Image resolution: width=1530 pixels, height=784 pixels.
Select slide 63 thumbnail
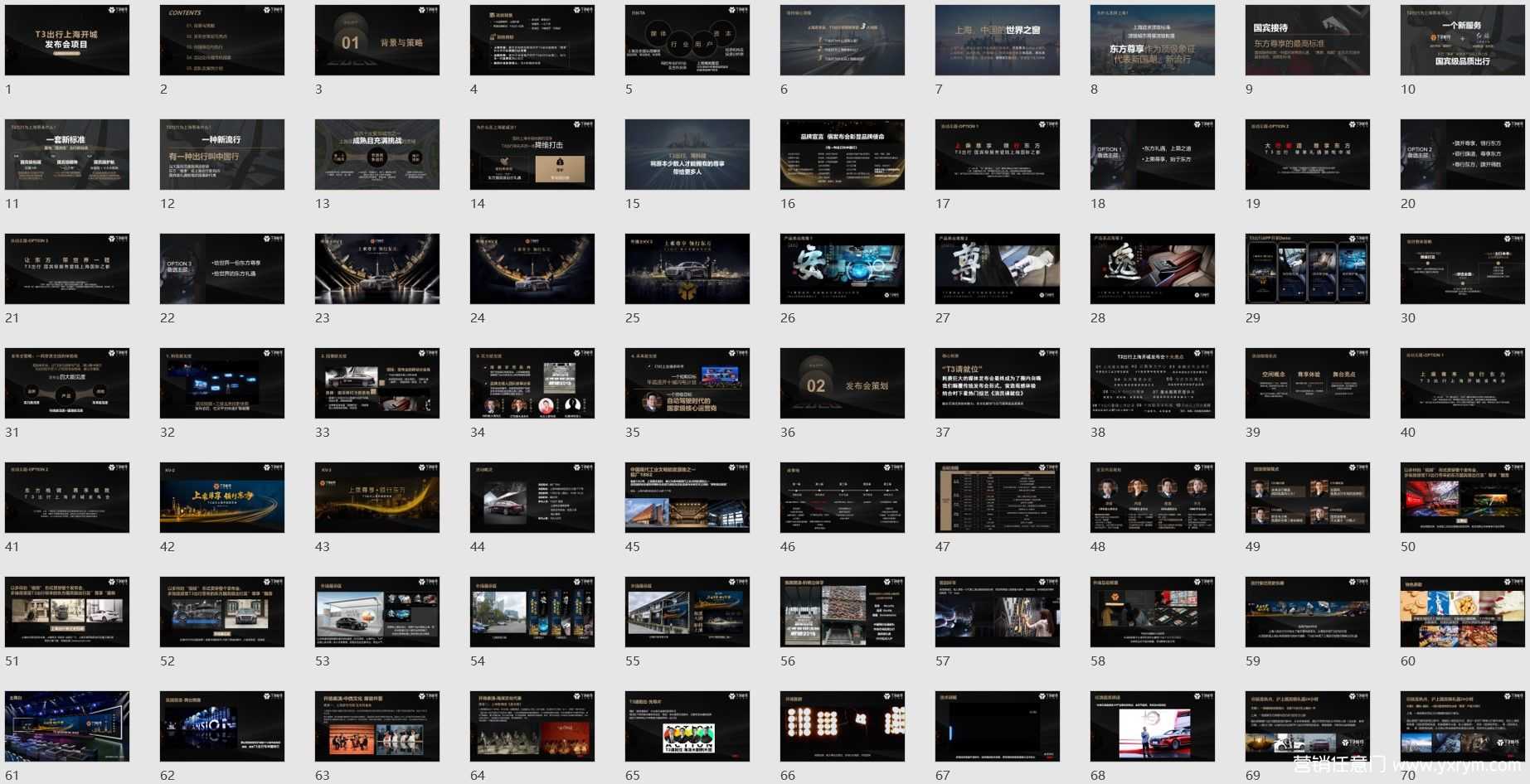[377, 726]
